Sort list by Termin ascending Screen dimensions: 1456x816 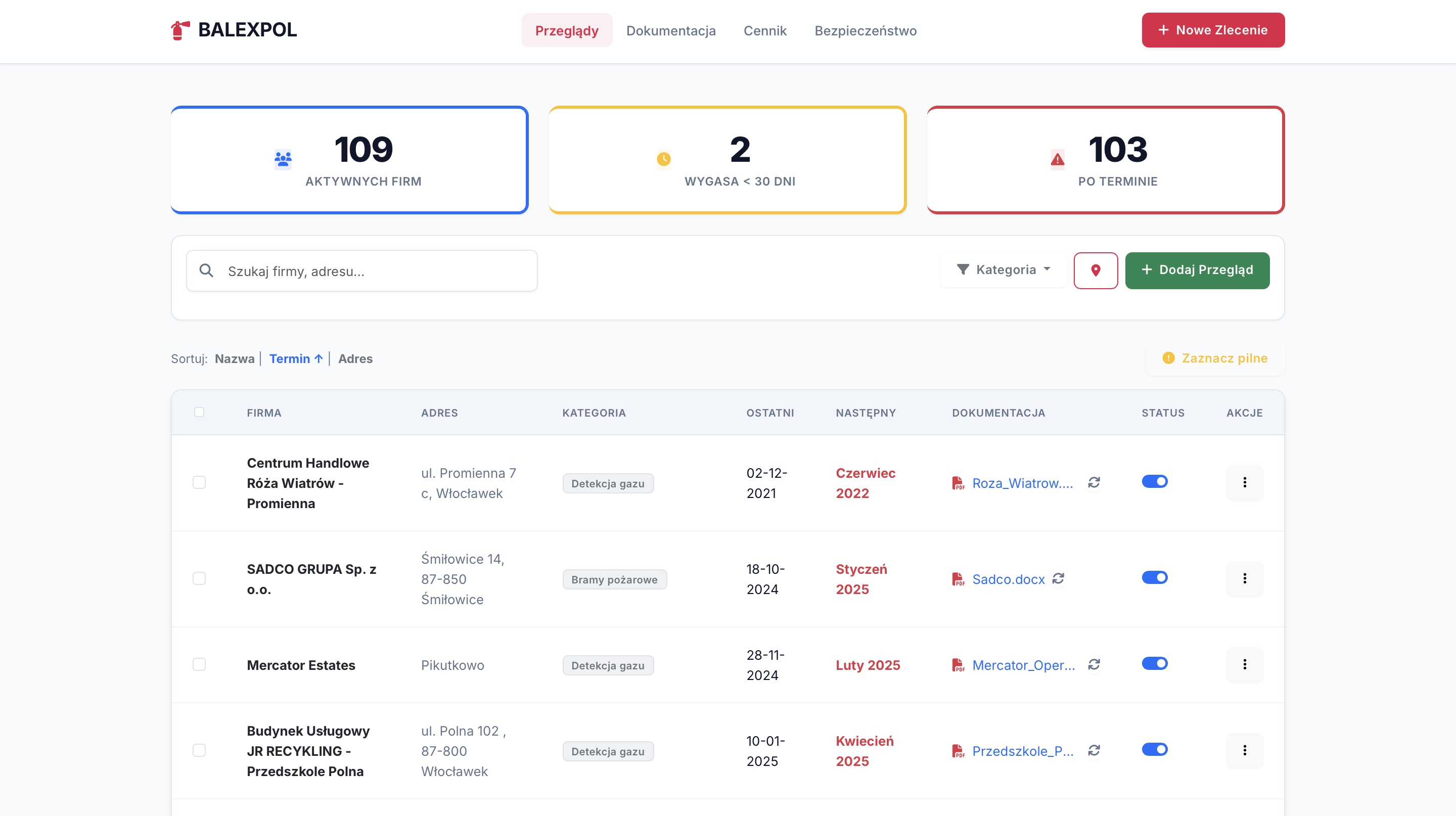point(295,358)
